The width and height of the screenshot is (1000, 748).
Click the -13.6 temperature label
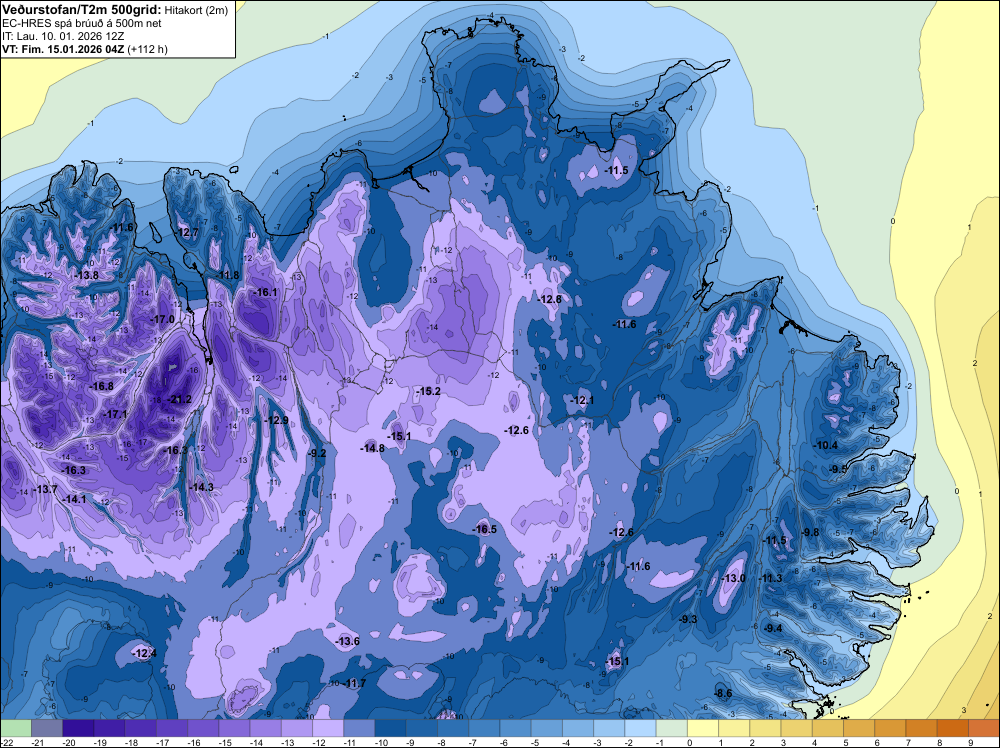pyautogui.click(x=348, y=641)
